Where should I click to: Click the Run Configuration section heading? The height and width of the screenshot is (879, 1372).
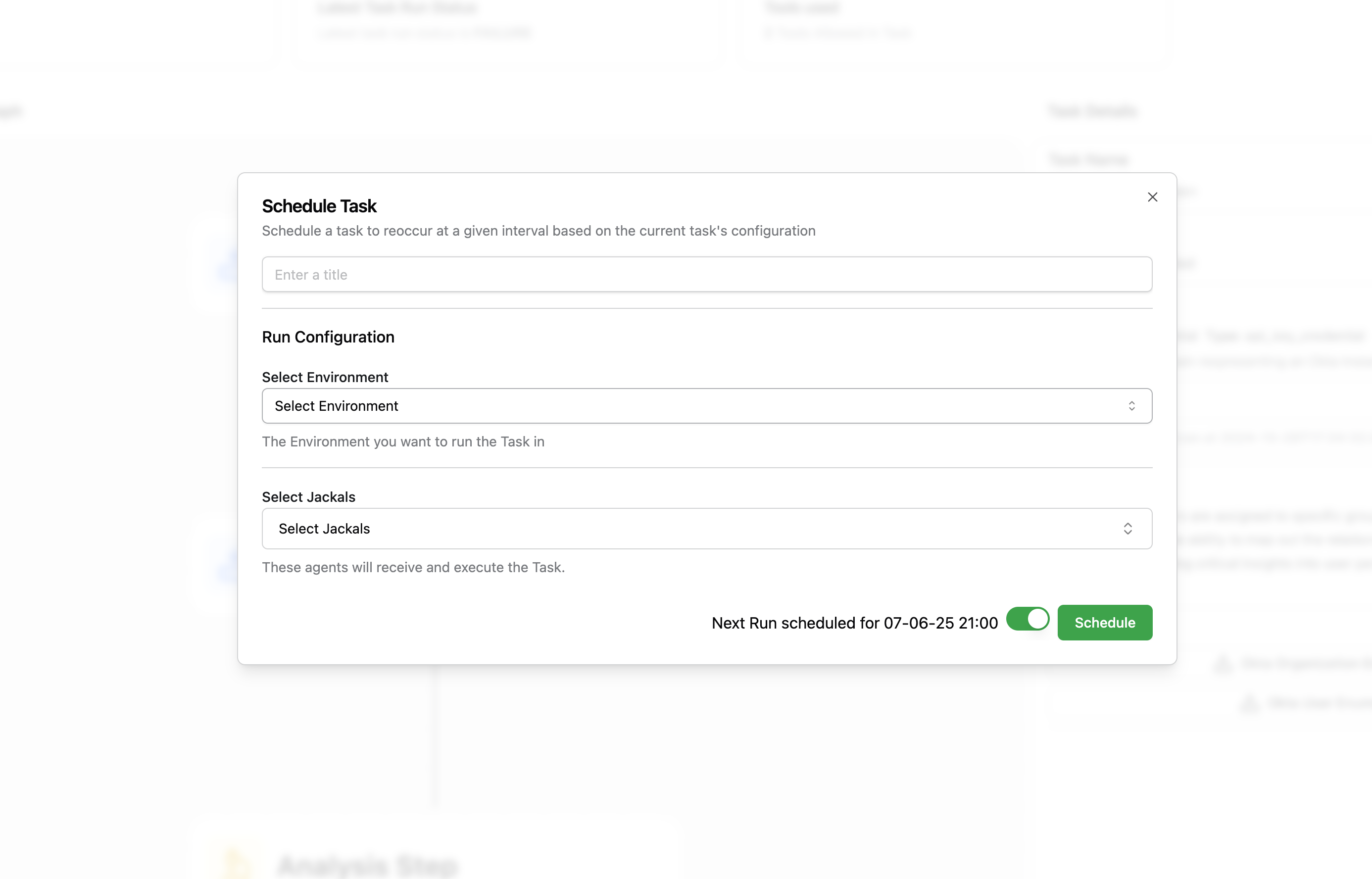point(328,338)
